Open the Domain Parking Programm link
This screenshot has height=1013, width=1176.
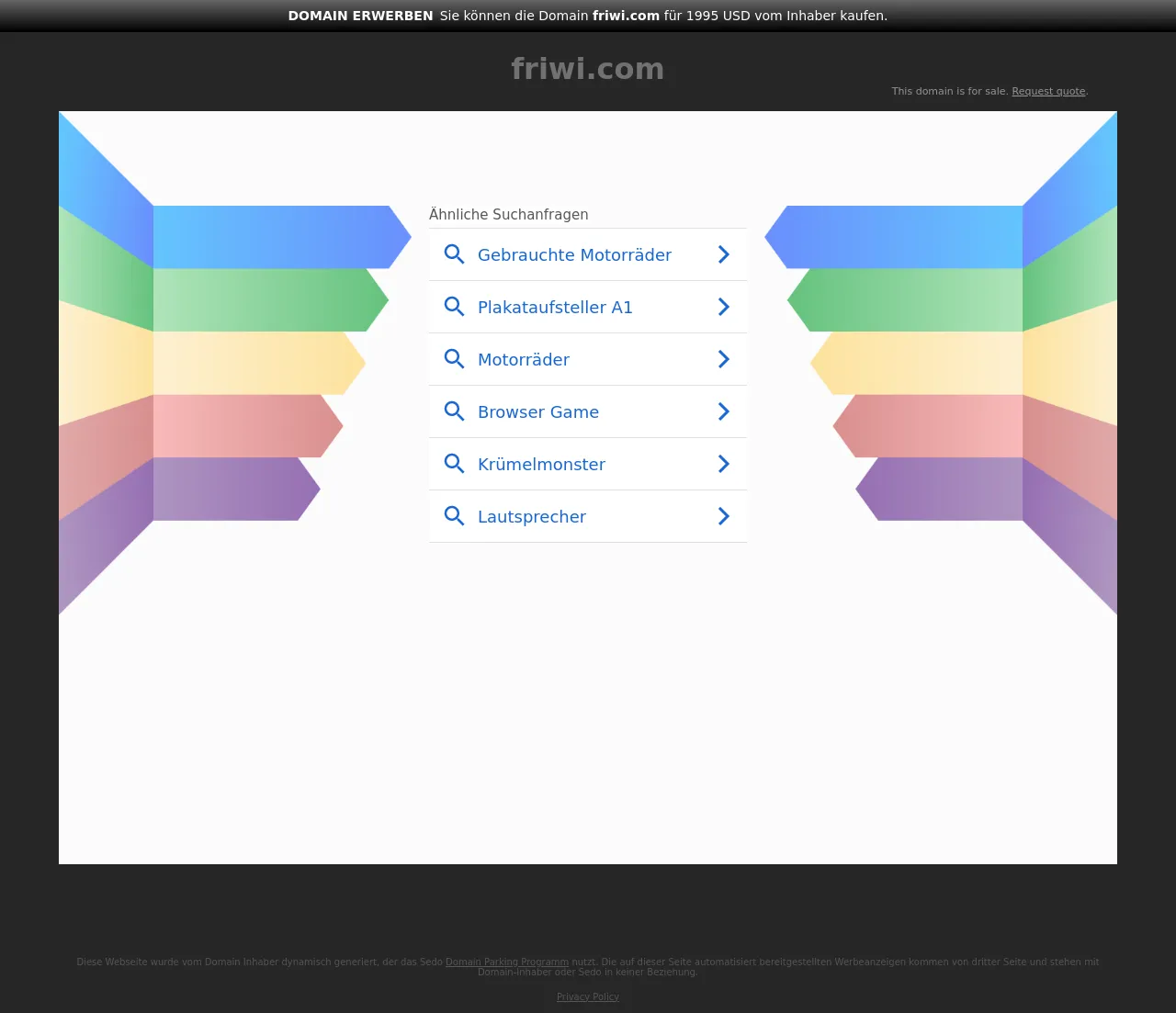(x=507, y=962)
